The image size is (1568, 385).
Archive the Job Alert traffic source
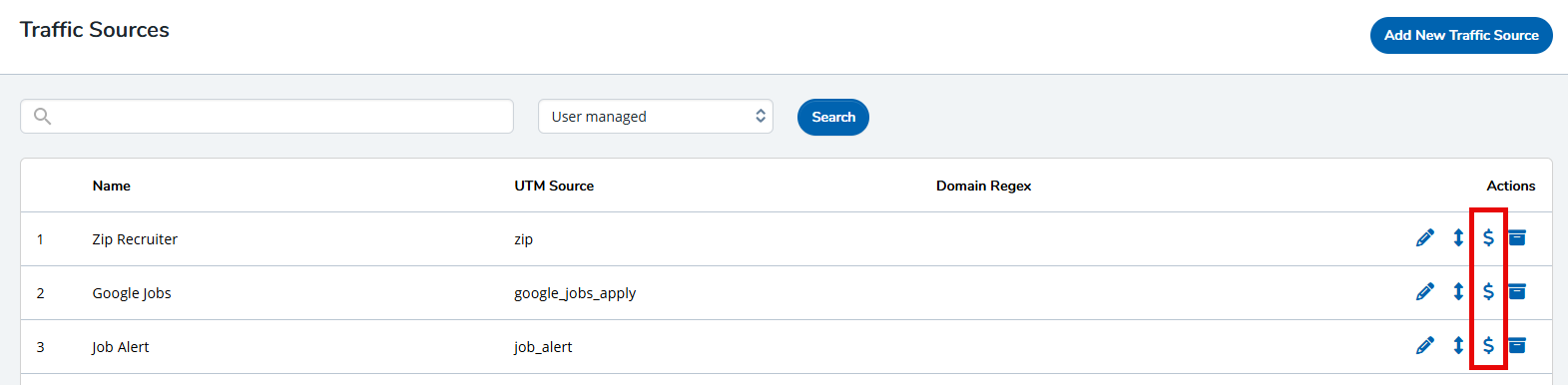click(1517, 345)
